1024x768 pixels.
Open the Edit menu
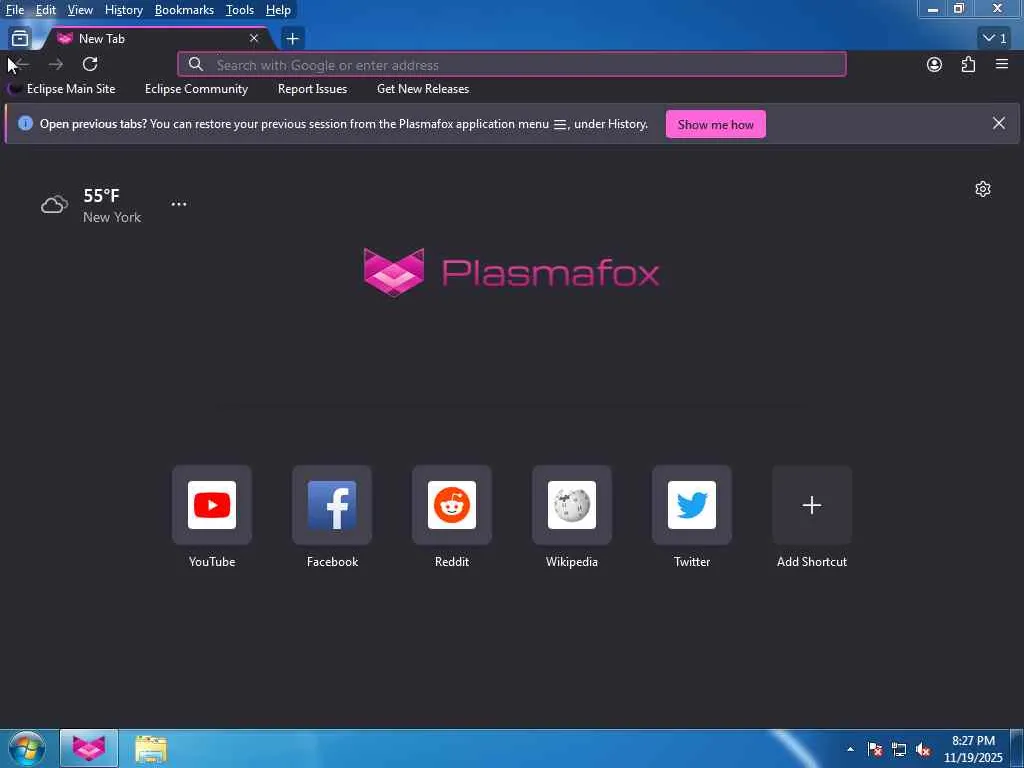point(45,10)
